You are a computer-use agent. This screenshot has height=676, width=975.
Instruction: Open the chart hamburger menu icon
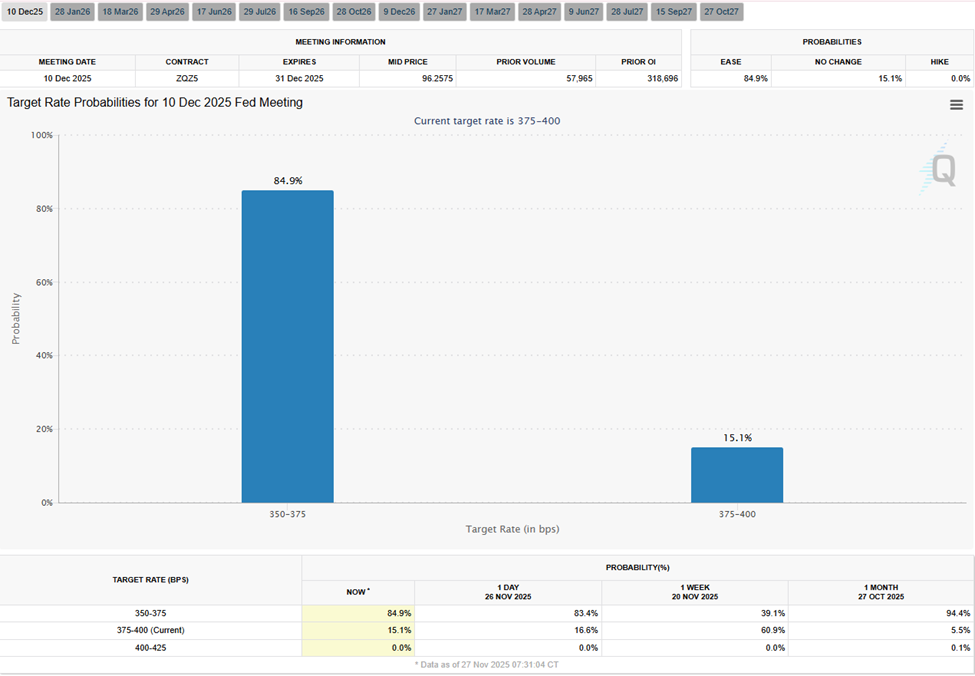click(956, 104)
